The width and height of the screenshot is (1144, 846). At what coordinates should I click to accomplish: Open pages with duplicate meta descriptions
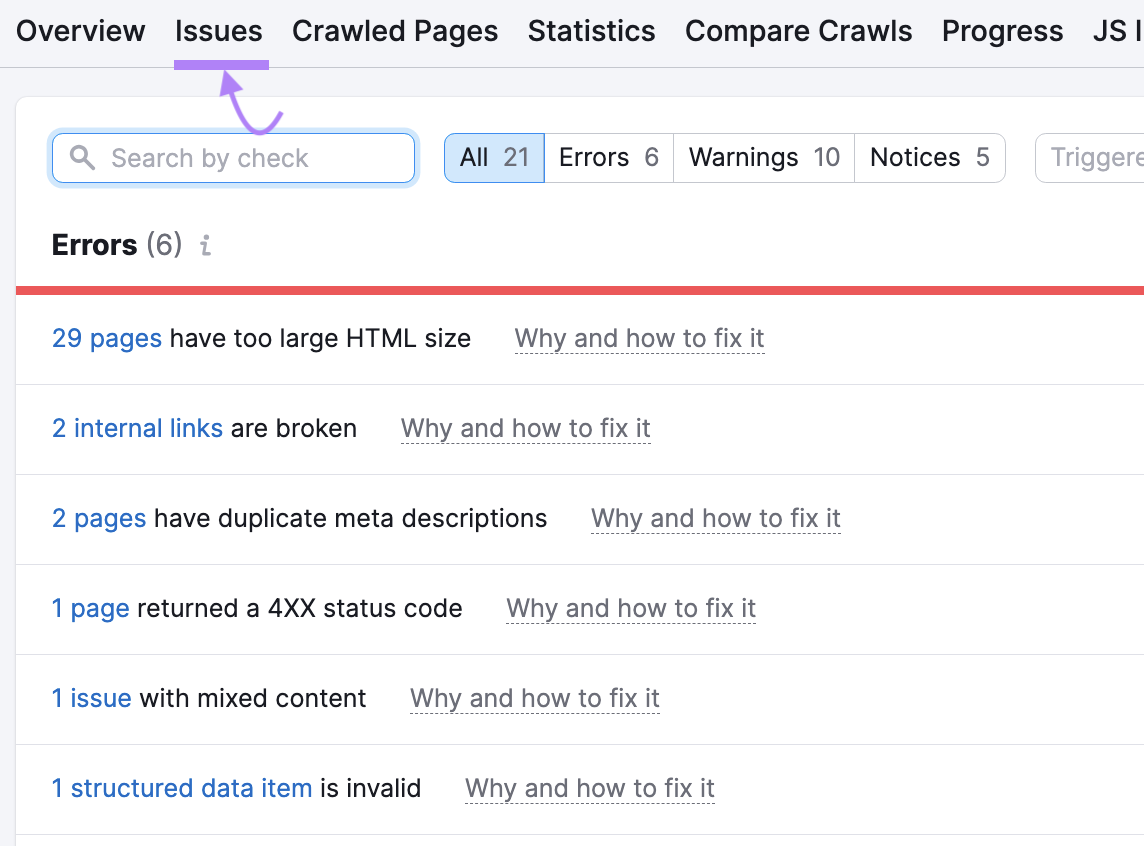(99, 518)
